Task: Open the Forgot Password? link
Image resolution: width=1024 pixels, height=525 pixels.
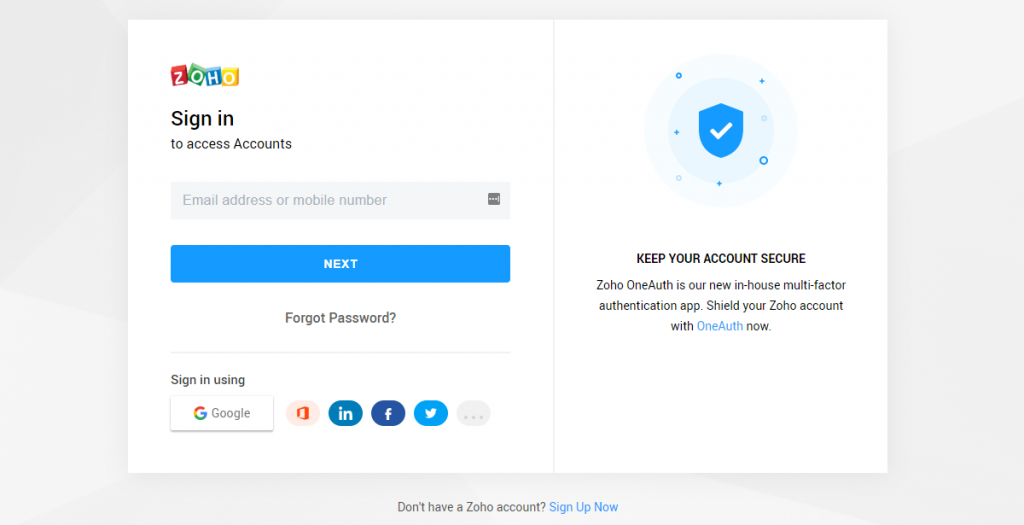Action: pos(340,318)
